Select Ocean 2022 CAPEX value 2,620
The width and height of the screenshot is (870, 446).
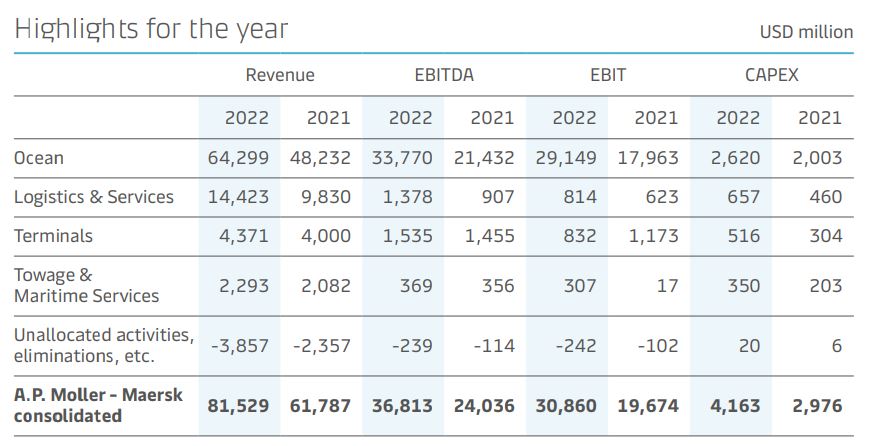coord(735,158)
